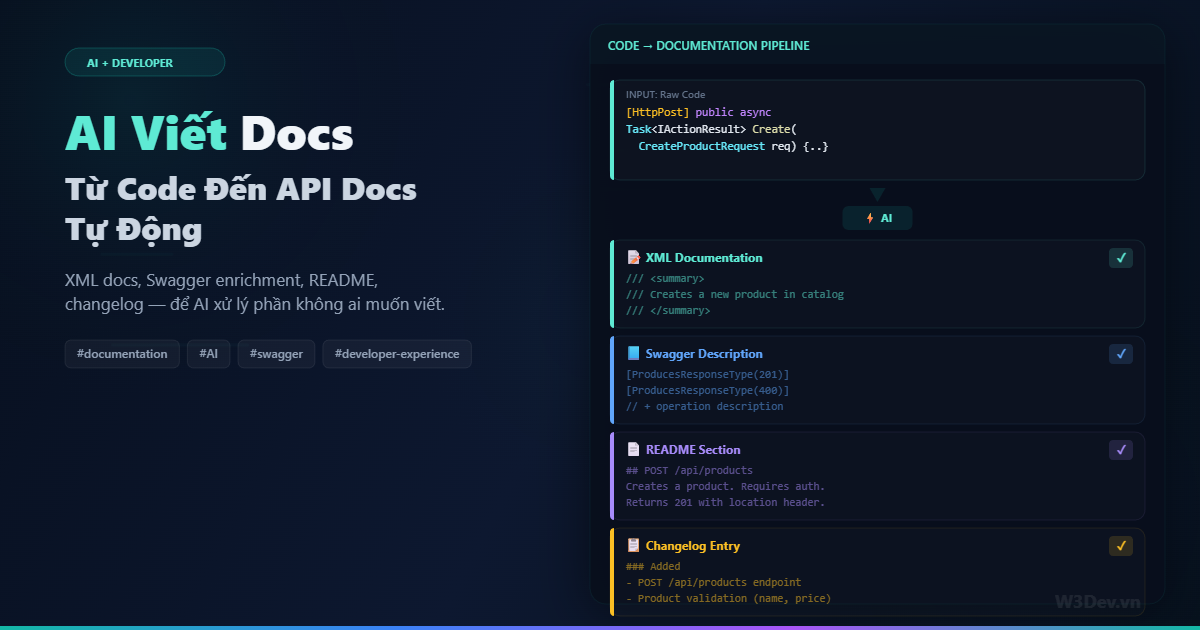1200x630 pixels.
Task: Toggle the checkmark on XML Documentation
Action: click(1121, 257)
